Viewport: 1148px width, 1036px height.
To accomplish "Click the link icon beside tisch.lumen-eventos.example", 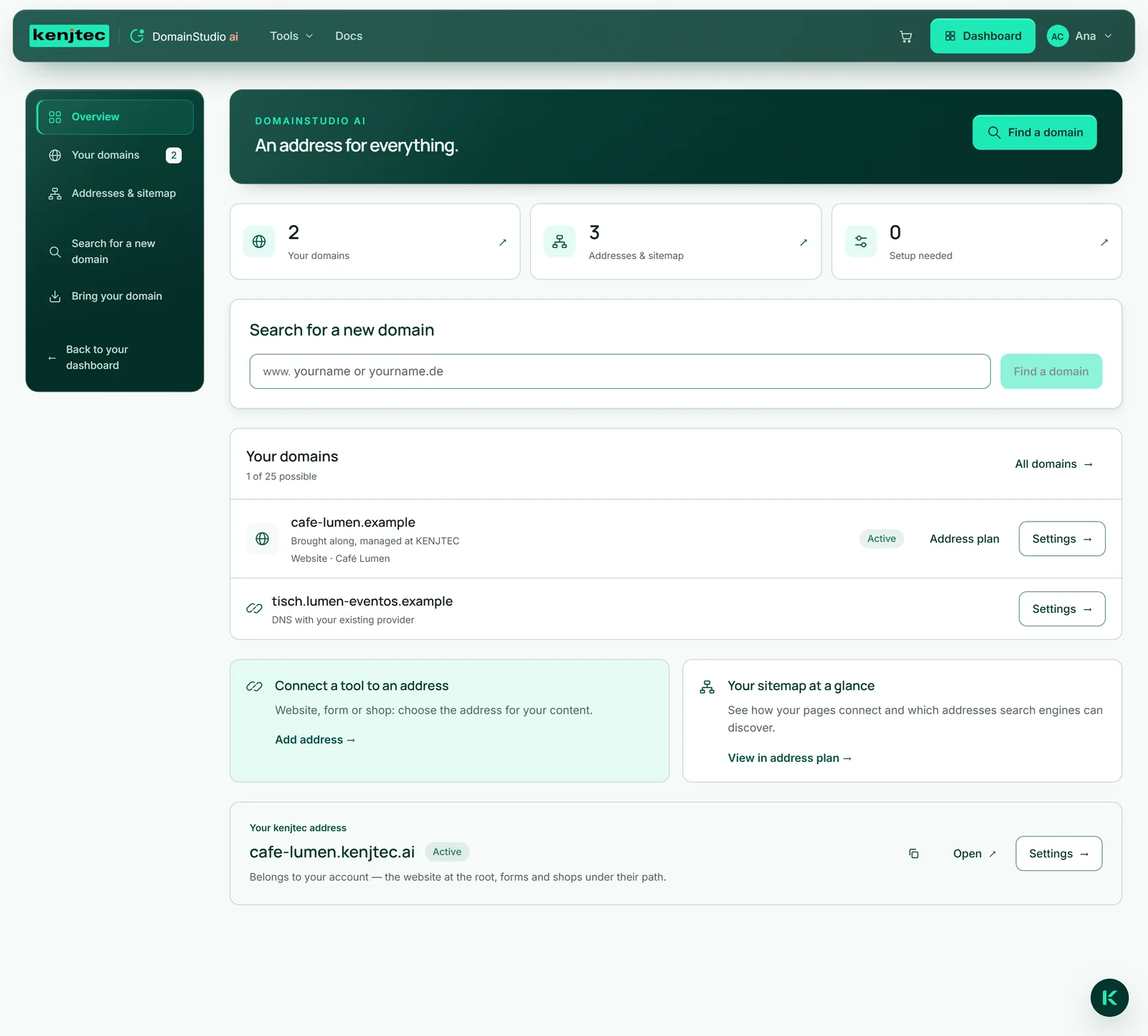I will 254,608.
